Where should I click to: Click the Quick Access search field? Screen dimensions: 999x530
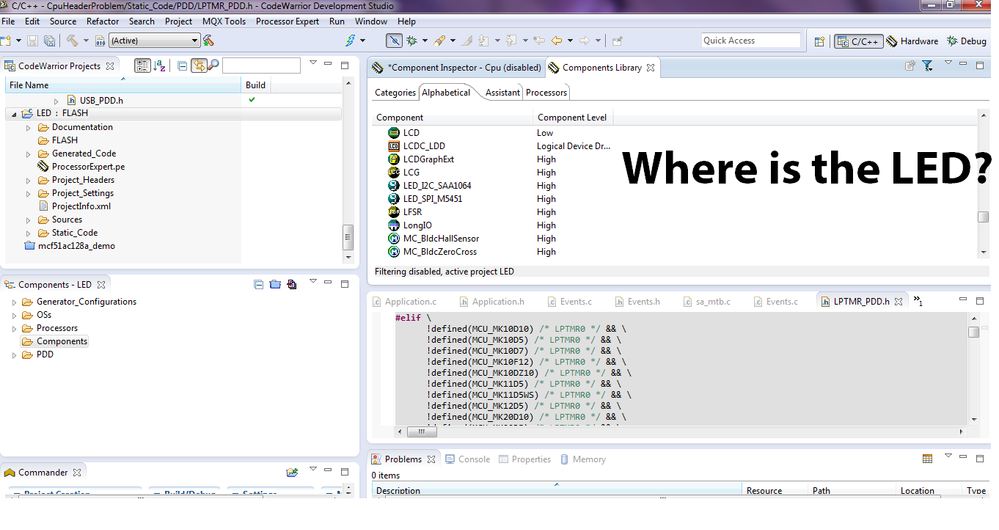coord(750,41)
